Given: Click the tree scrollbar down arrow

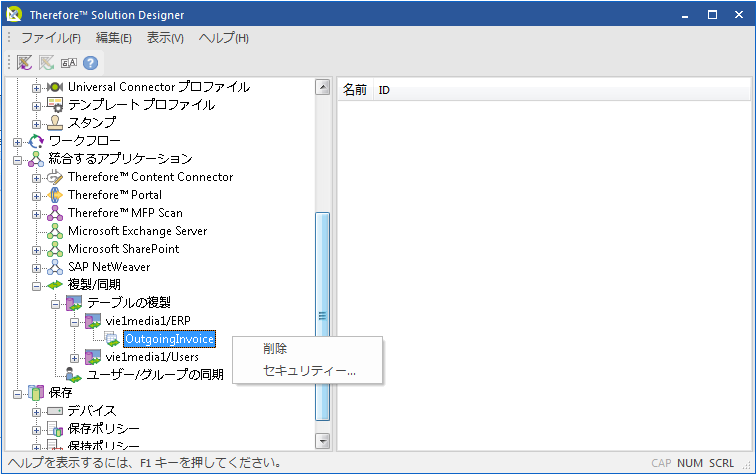Looking at the screenshot, I should pyautogui.click(x=323, y=441).
